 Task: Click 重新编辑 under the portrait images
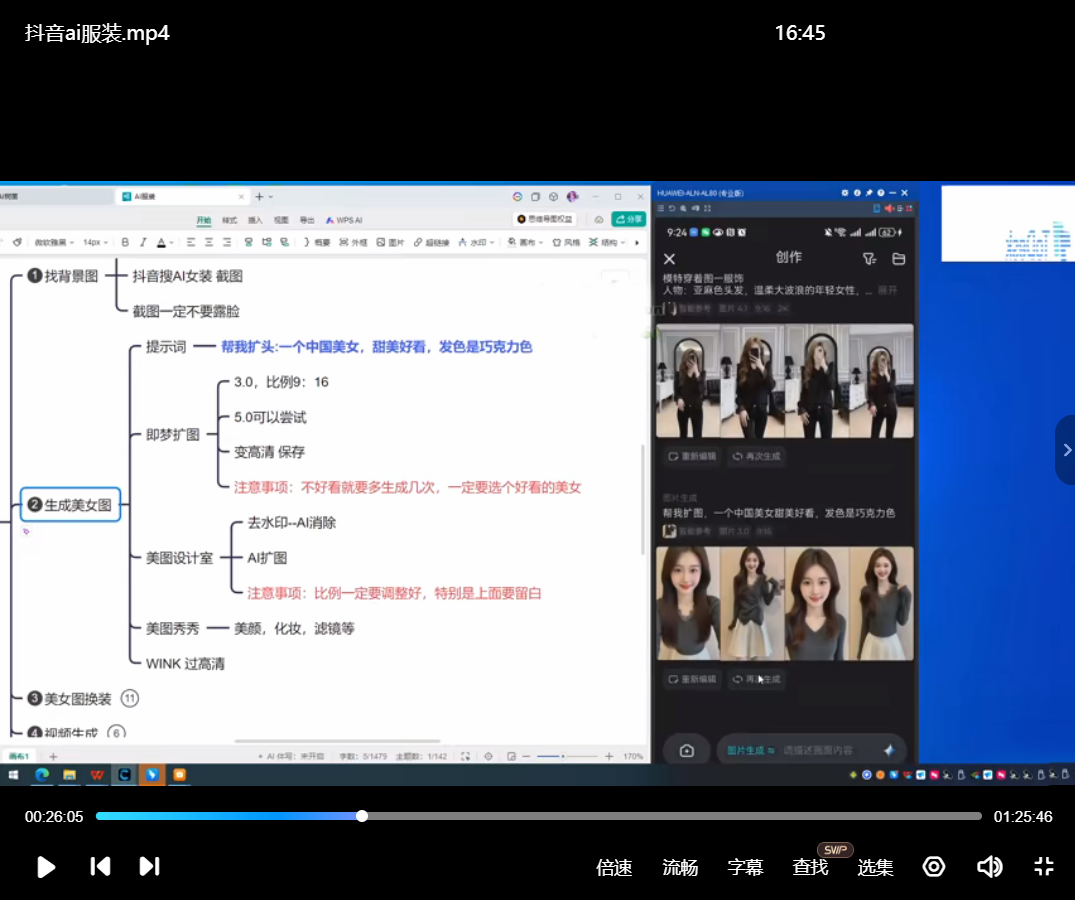(x=692, y=679)
